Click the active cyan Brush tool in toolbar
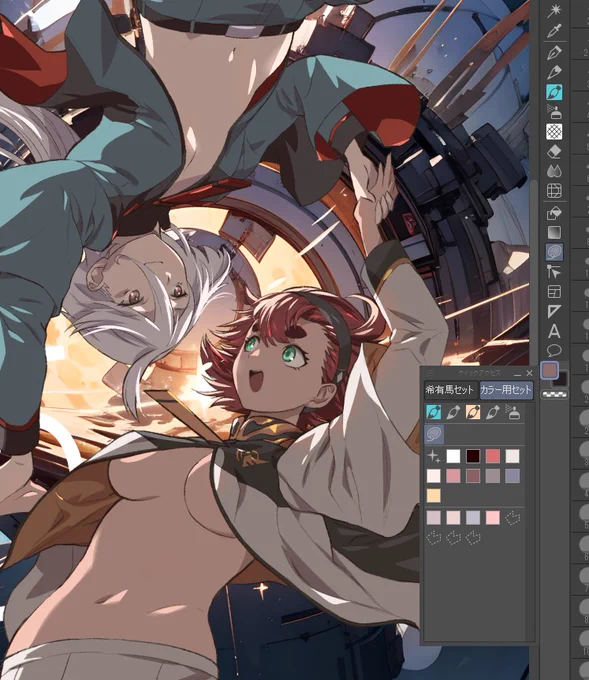Image resolution: width=589 pixels, height=680 pixels. click(x=554, y=92)
